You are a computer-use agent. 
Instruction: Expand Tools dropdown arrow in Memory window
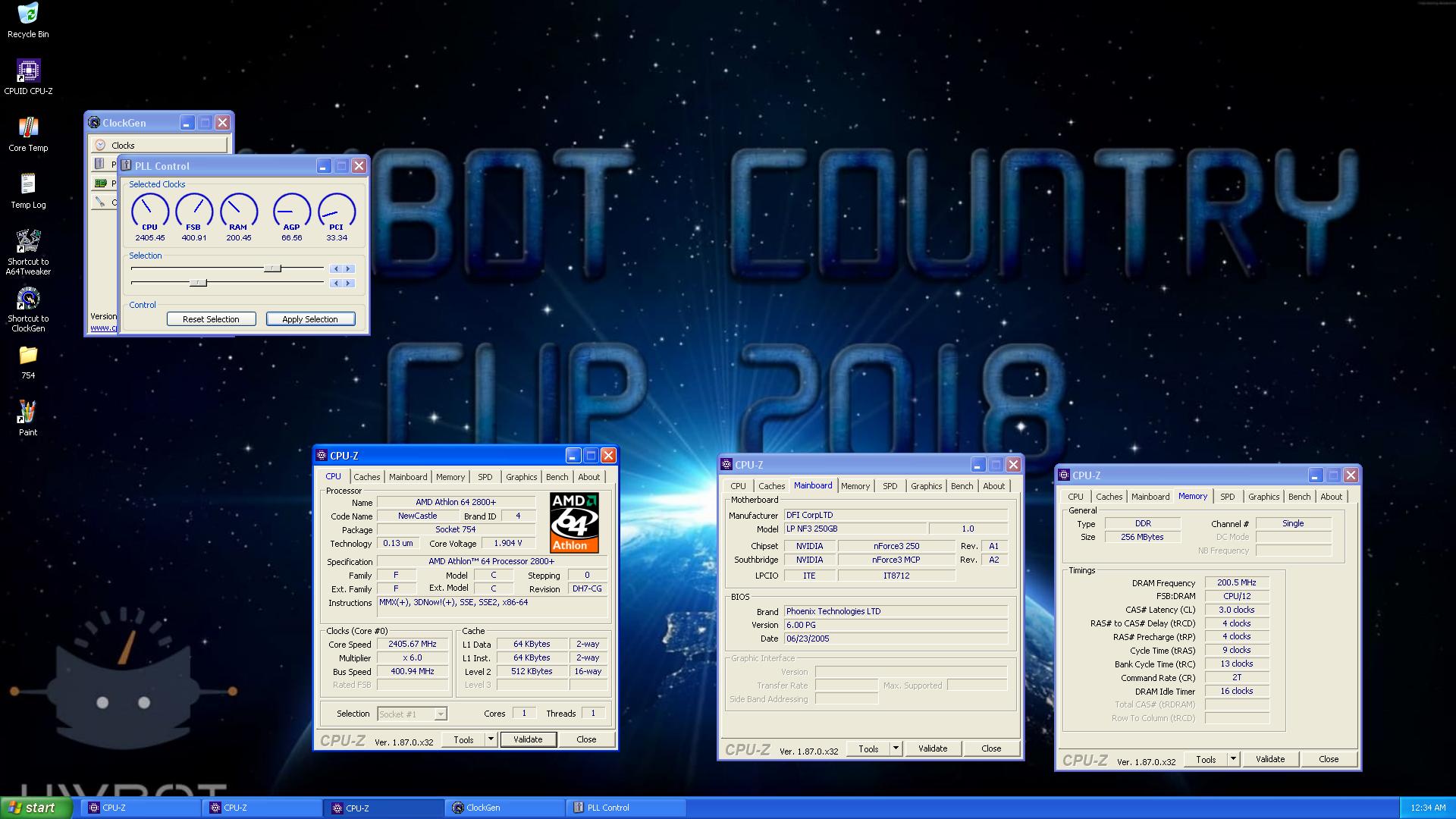pos(1233,759)
